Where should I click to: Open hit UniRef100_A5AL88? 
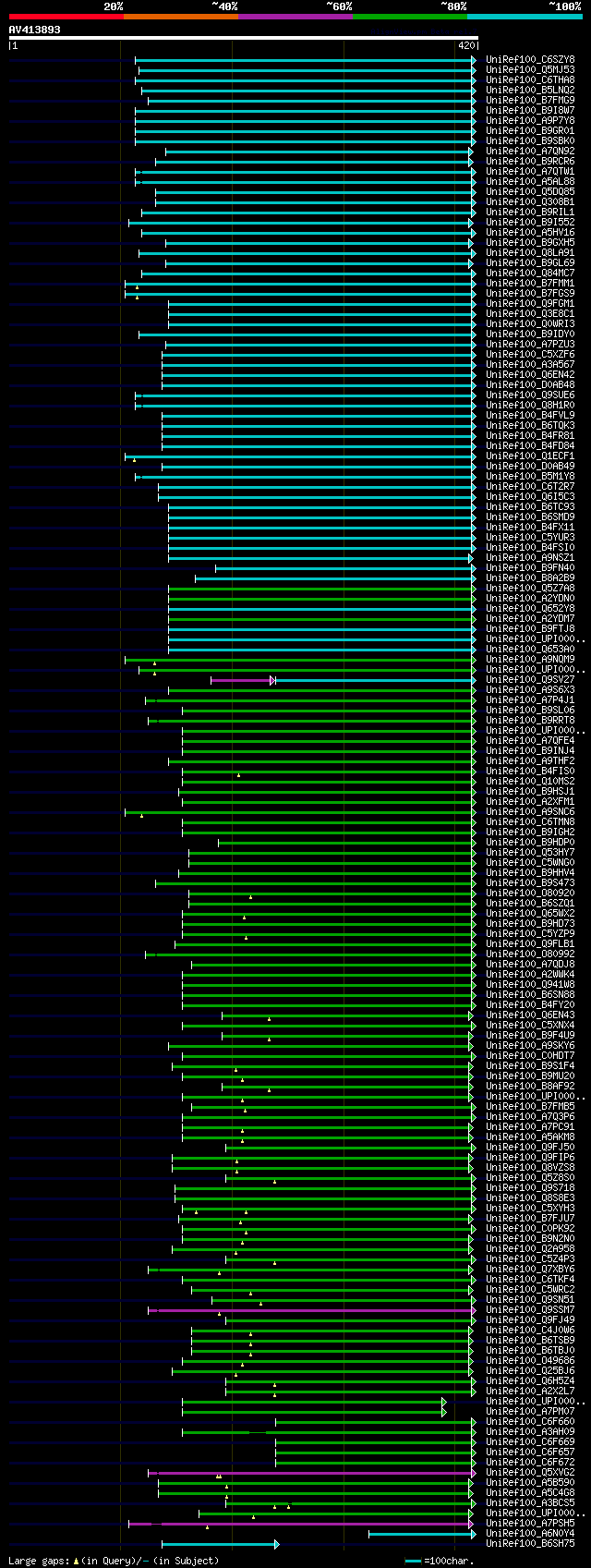[x=530, y=182]
